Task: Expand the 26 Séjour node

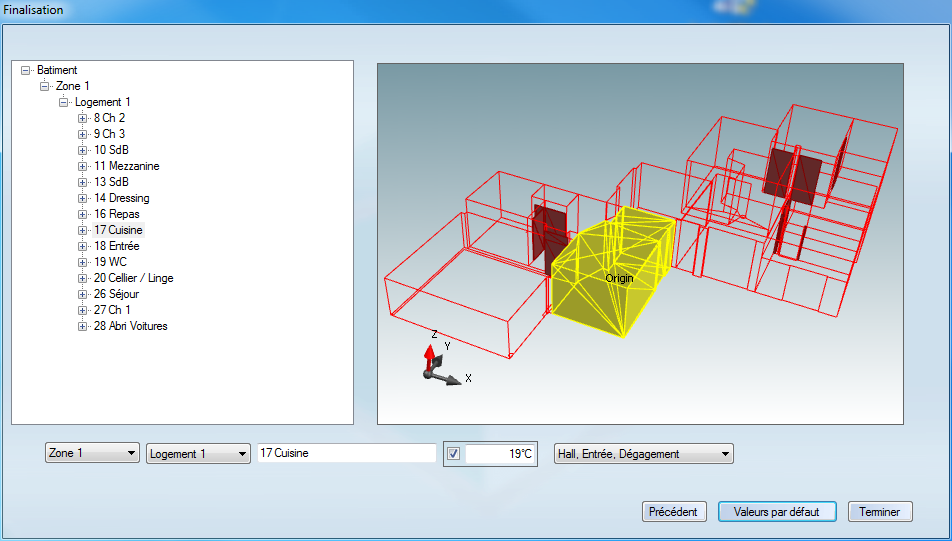Action: 83,294
